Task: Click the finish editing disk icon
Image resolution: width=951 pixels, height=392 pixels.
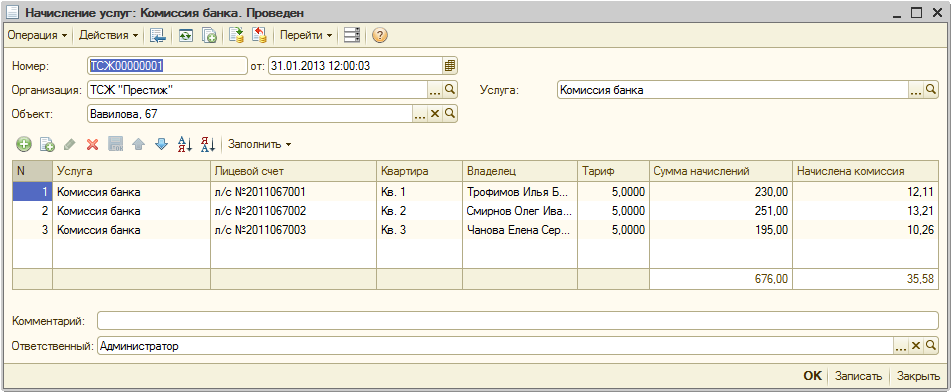Action: 115,144
